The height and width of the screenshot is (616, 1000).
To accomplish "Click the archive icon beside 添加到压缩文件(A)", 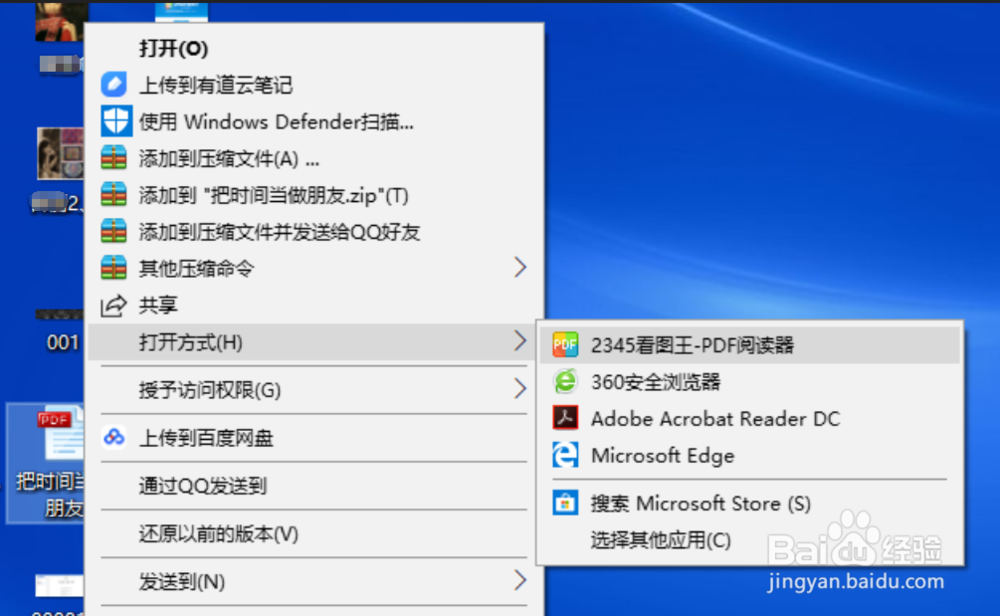I will pos(114,158).
